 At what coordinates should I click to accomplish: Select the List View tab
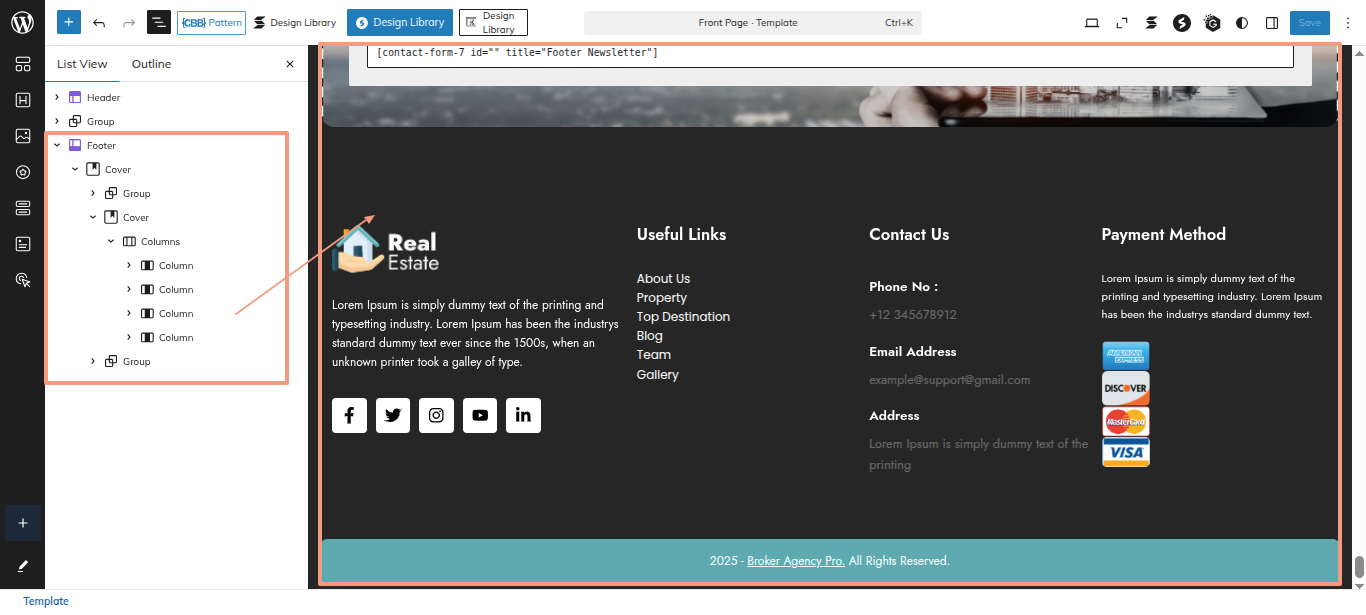coord(82,64)
